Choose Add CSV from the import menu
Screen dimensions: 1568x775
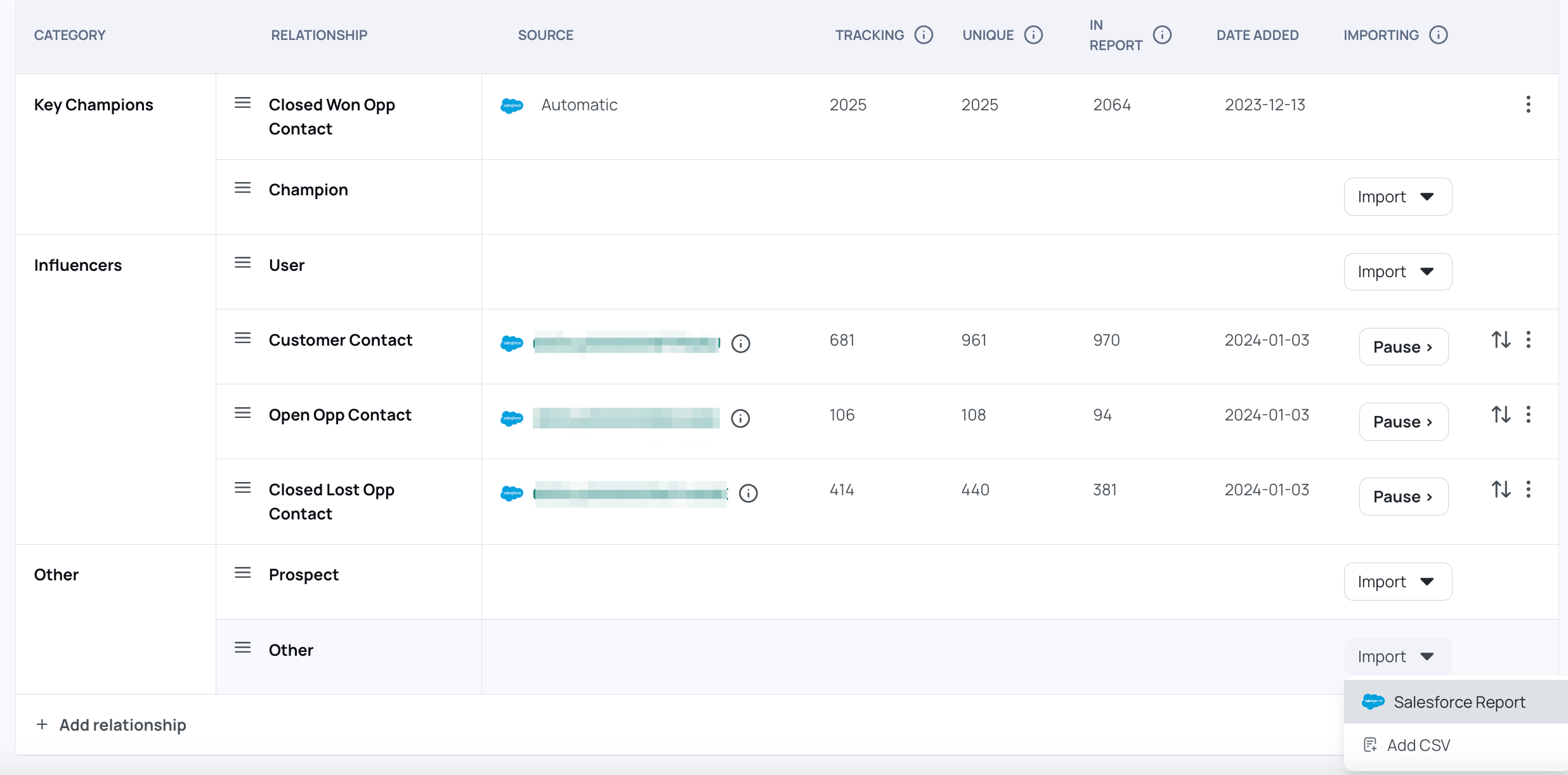click(x=1418, y=745)
